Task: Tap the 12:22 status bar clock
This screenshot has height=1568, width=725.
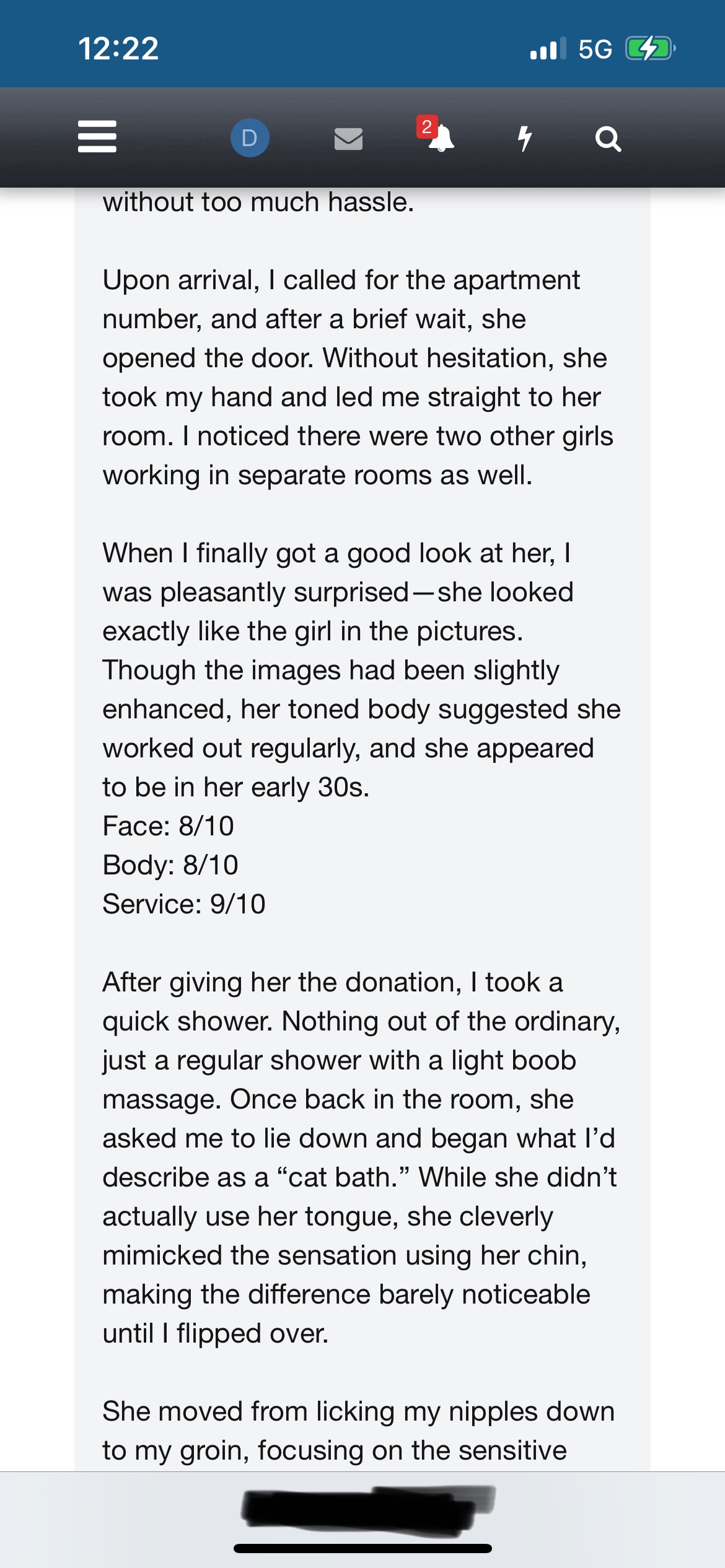Action: pyautogui.click(x=118, y=49)
